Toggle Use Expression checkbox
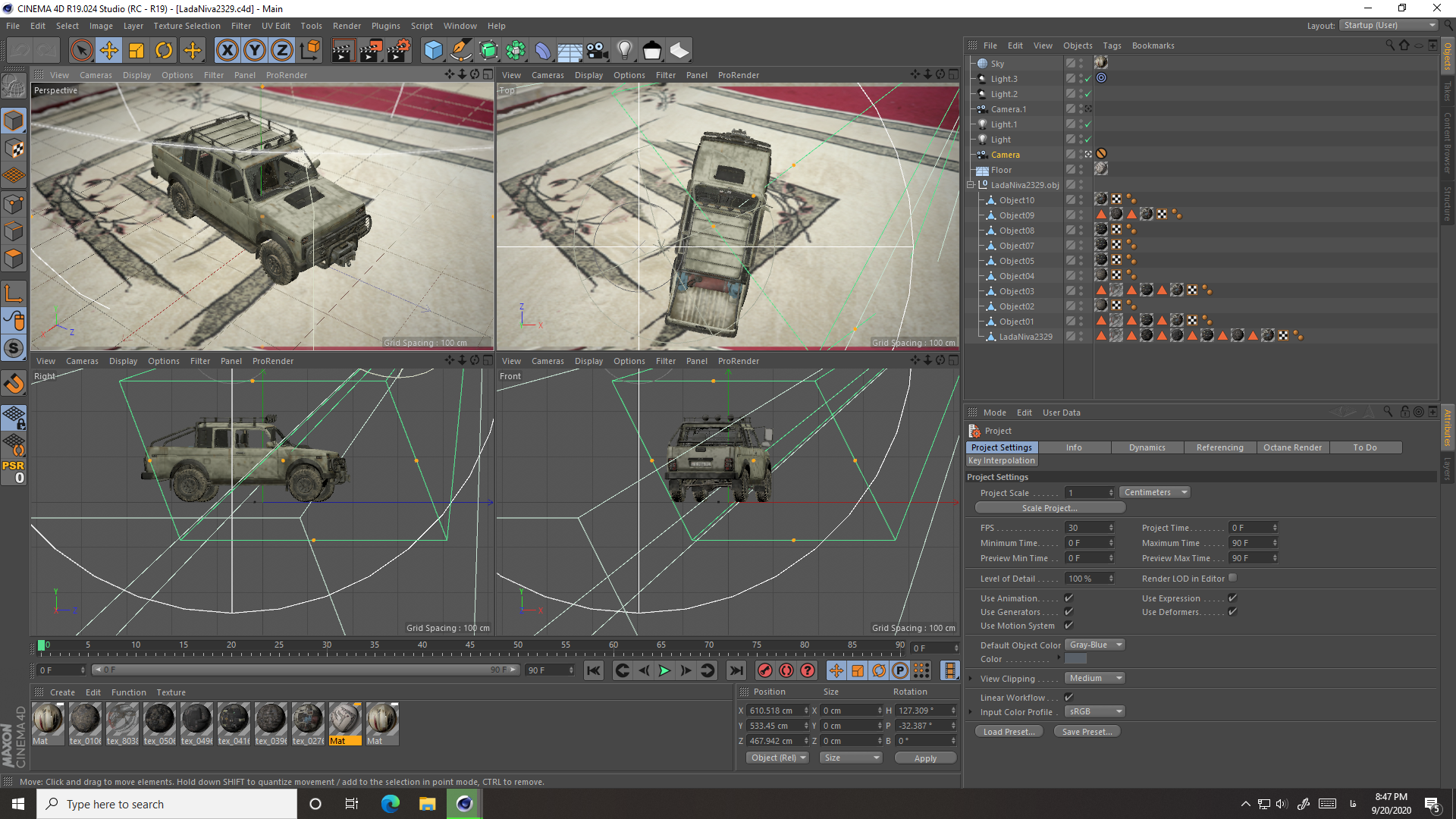Viewport: 1456px width, 819px height. (1232, 598)
